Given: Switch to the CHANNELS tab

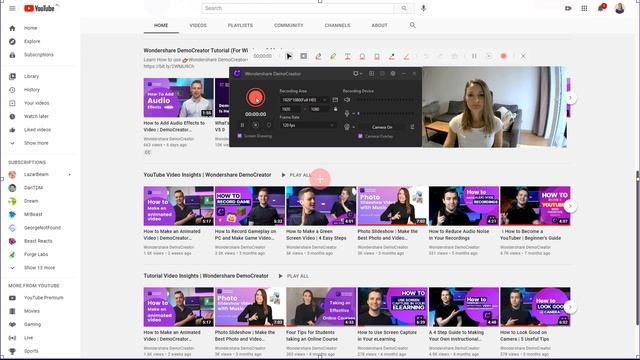Looking at the screenshot, I should coord(338,25).
